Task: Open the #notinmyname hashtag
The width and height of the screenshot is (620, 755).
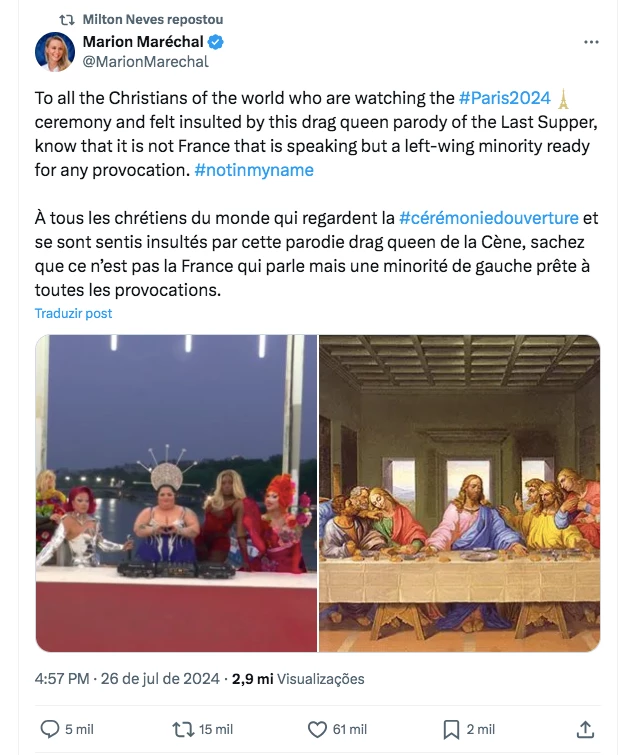Action: click(254, 170)
